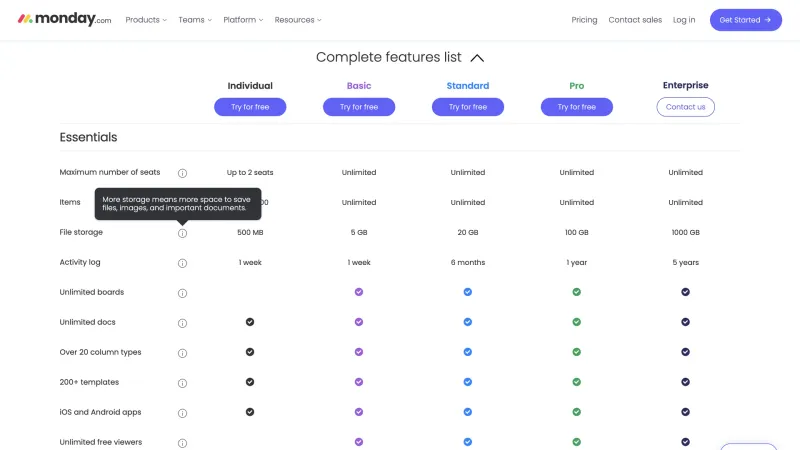800x450 pixels.
Task: Click Individual checkmark for 200+ templates
Action: pyautogui.click(x=250, y=382)
